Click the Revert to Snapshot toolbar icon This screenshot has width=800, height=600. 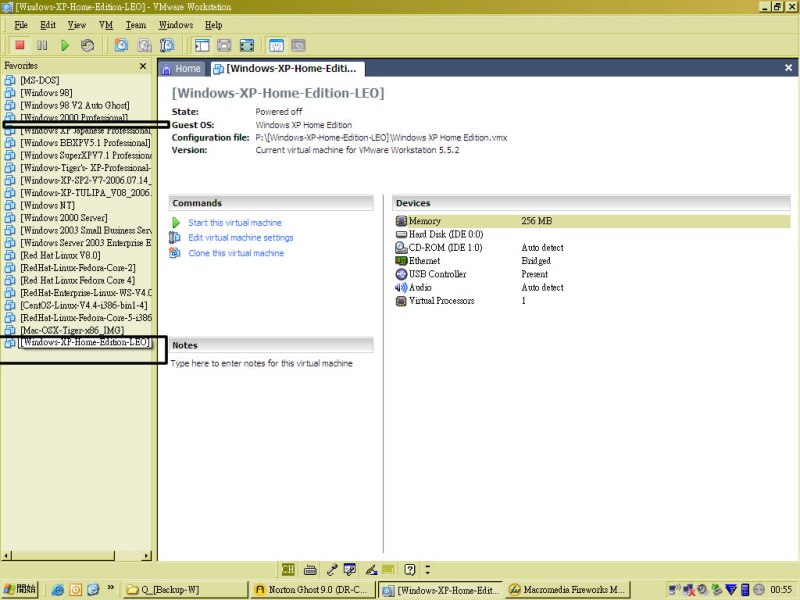(x=144, y=45)
